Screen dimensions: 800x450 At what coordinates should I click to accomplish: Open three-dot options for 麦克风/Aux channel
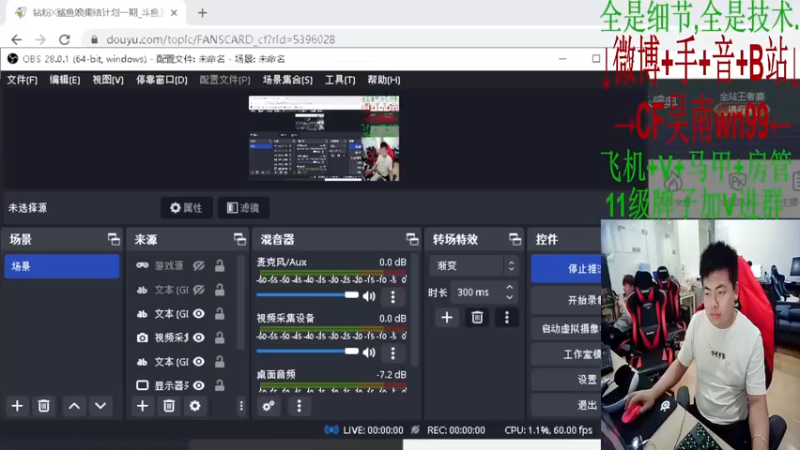[x=393, y=296]
